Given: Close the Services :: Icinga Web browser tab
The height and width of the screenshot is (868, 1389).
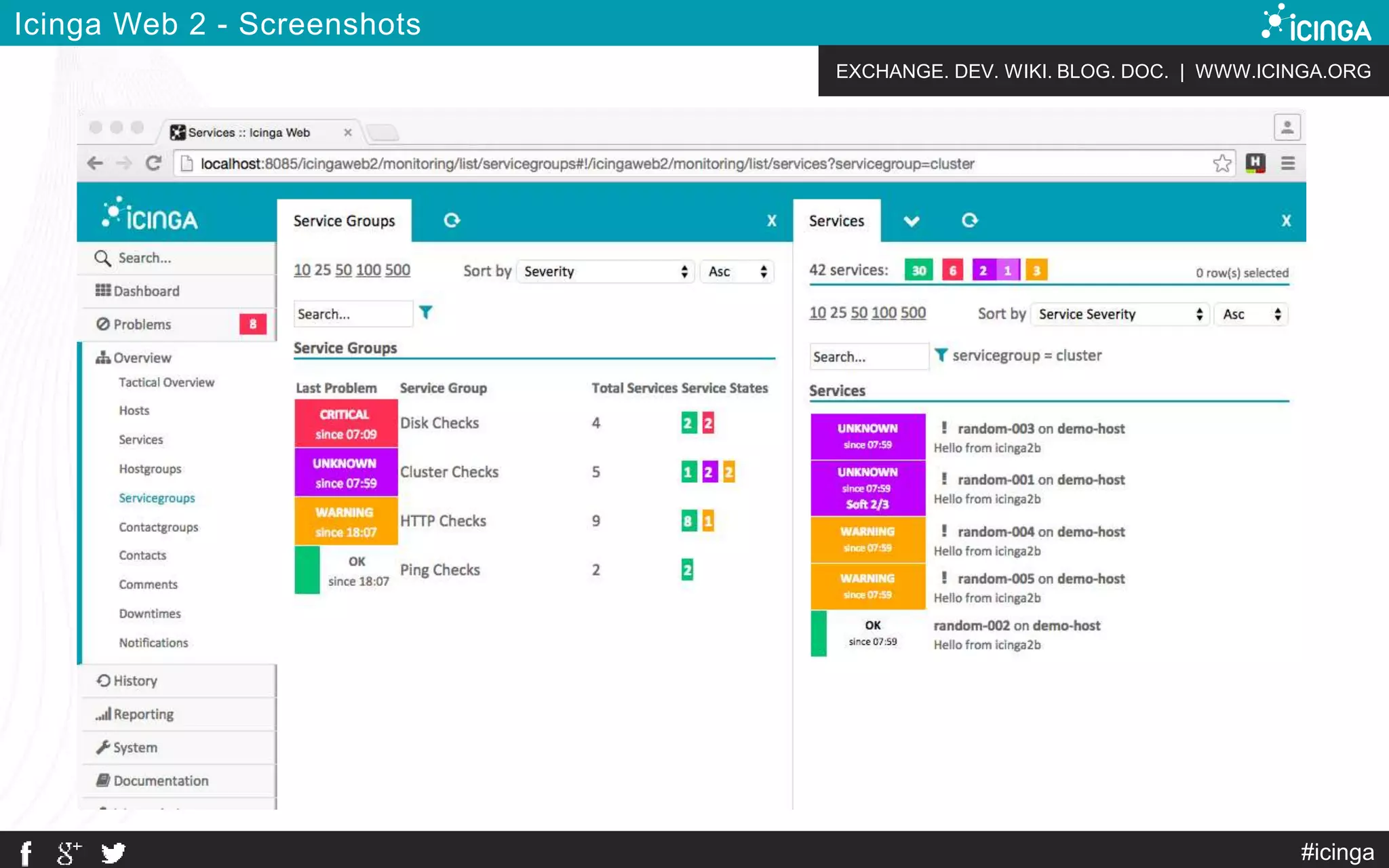Looking at the screenshot, I should [348, 132].
